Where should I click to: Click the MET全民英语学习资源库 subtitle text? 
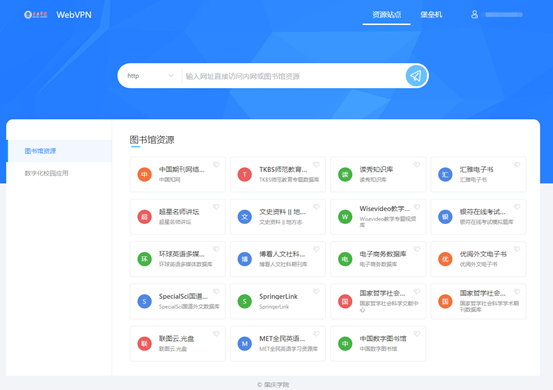288,349
